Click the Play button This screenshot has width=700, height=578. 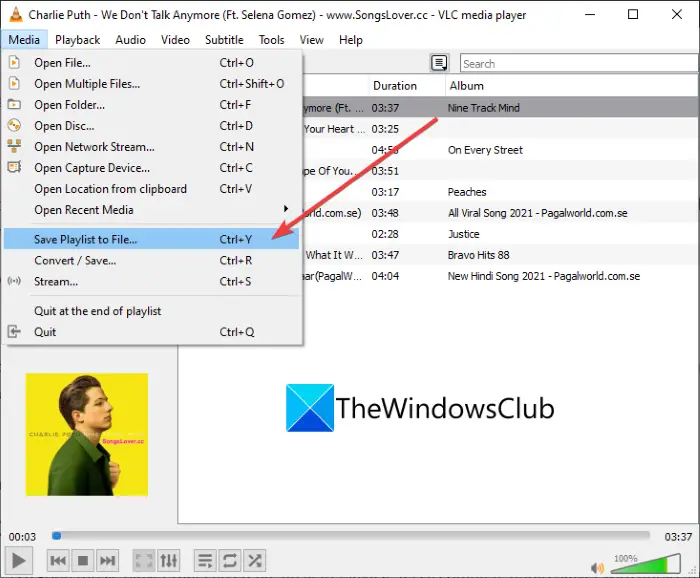[18, 561]
